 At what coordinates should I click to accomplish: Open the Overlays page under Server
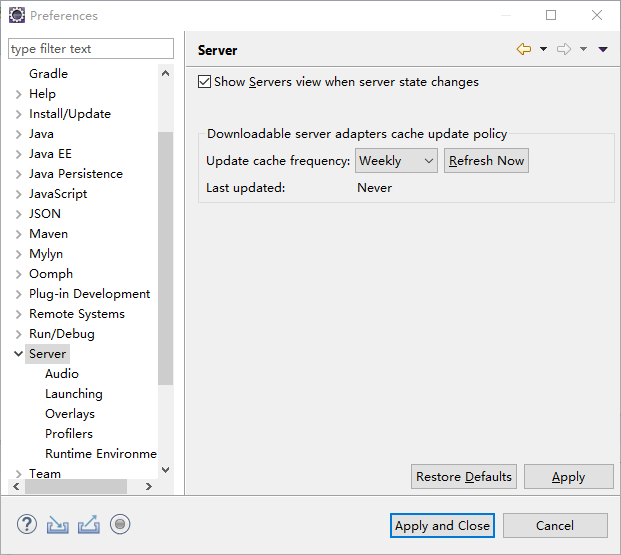pyautogui.click(x=70, y=414)
